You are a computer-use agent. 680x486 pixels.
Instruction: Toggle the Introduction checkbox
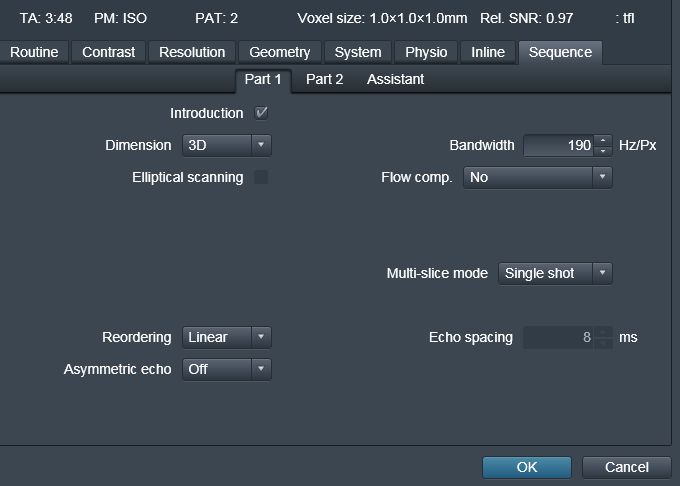262,113
